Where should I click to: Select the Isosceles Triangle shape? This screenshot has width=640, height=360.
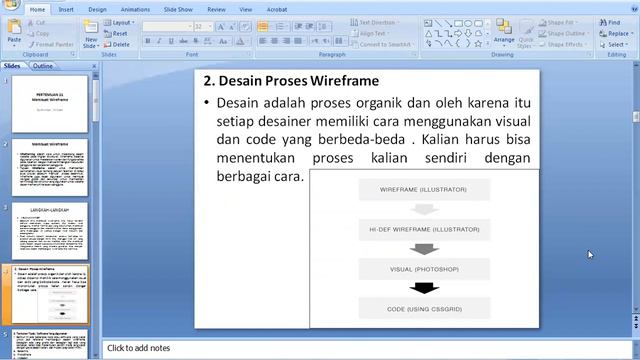click(x=429, y=33)
